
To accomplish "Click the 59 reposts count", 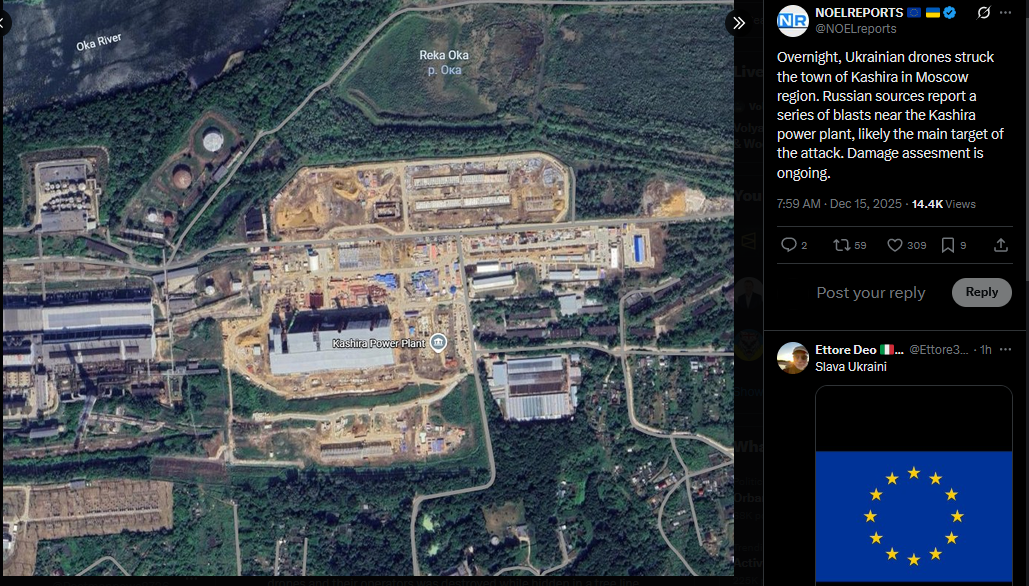I will (x=860, y=245).
